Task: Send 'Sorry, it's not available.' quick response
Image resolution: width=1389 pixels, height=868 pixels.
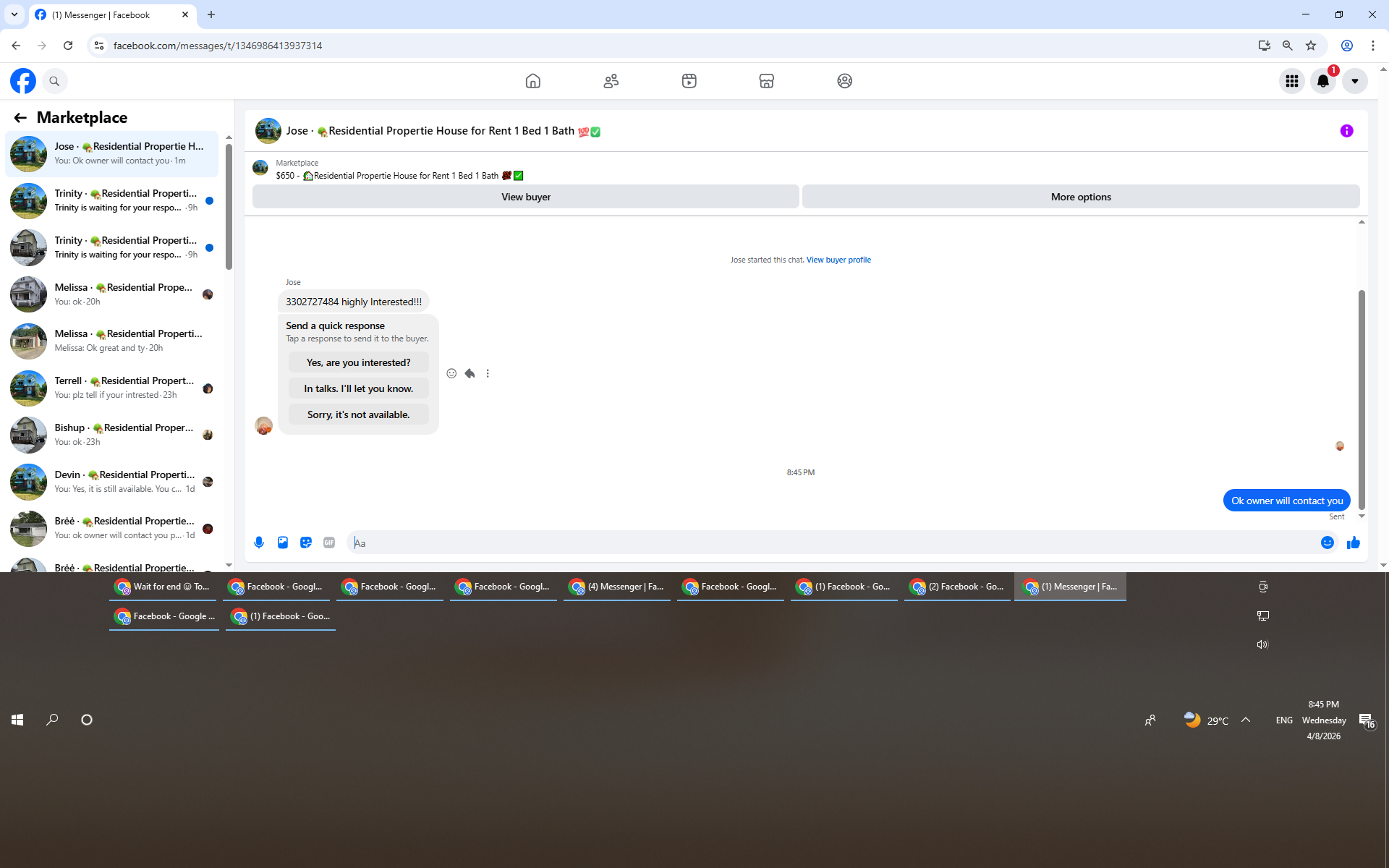Action: [x=358, y=414]
